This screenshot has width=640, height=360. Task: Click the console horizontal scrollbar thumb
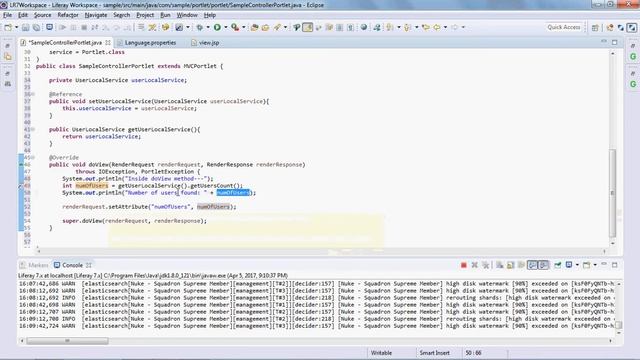point(67,341)
